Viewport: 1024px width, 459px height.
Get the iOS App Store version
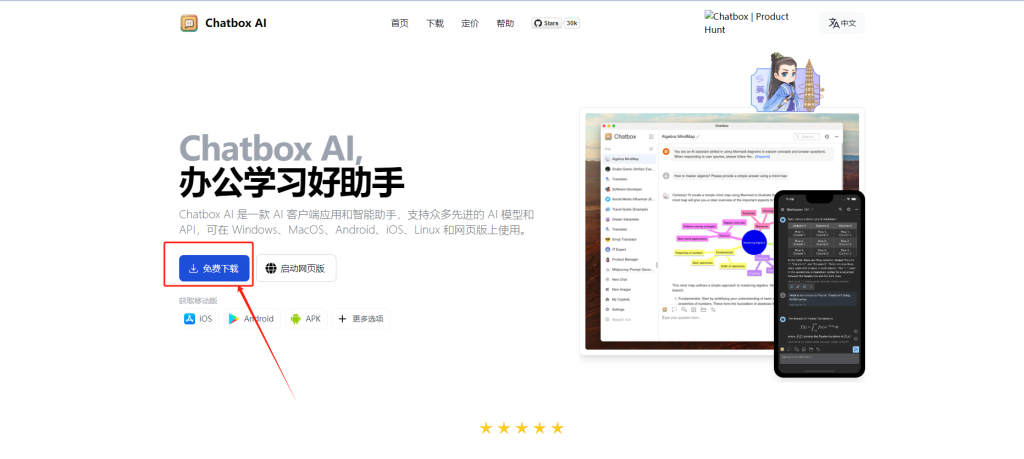199,319
